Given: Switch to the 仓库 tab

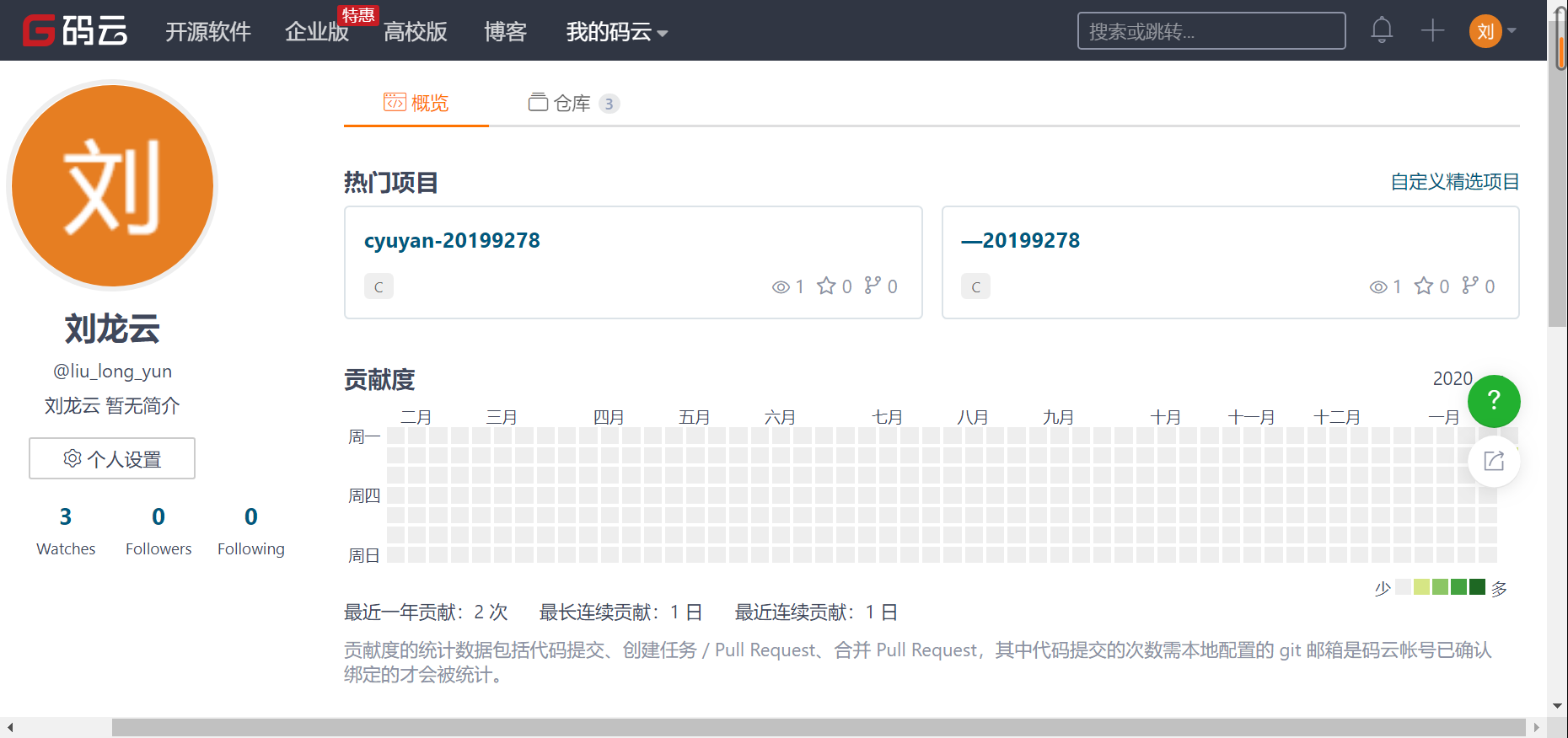Looking at the screenshot, I should [572, 104].
